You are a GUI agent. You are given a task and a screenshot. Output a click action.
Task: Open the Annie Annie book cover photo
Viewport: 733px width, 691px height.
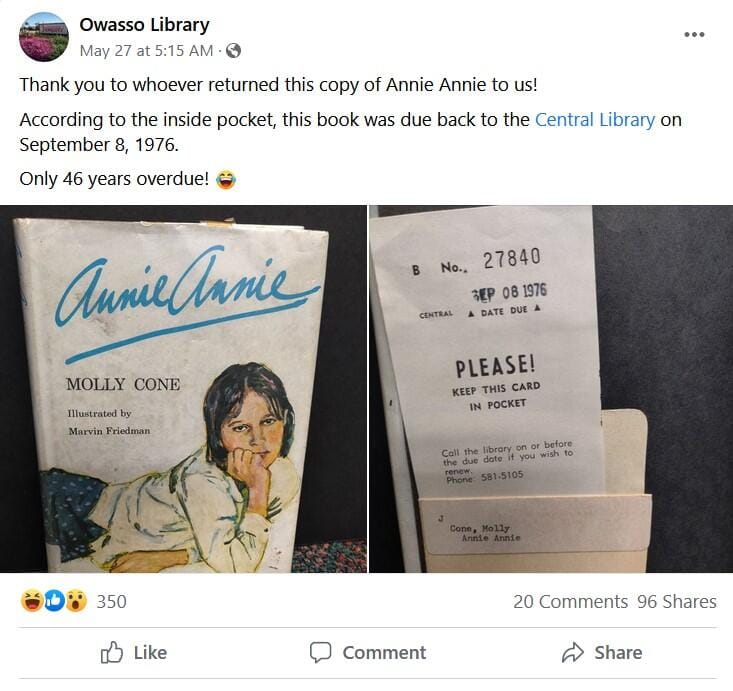183,389
